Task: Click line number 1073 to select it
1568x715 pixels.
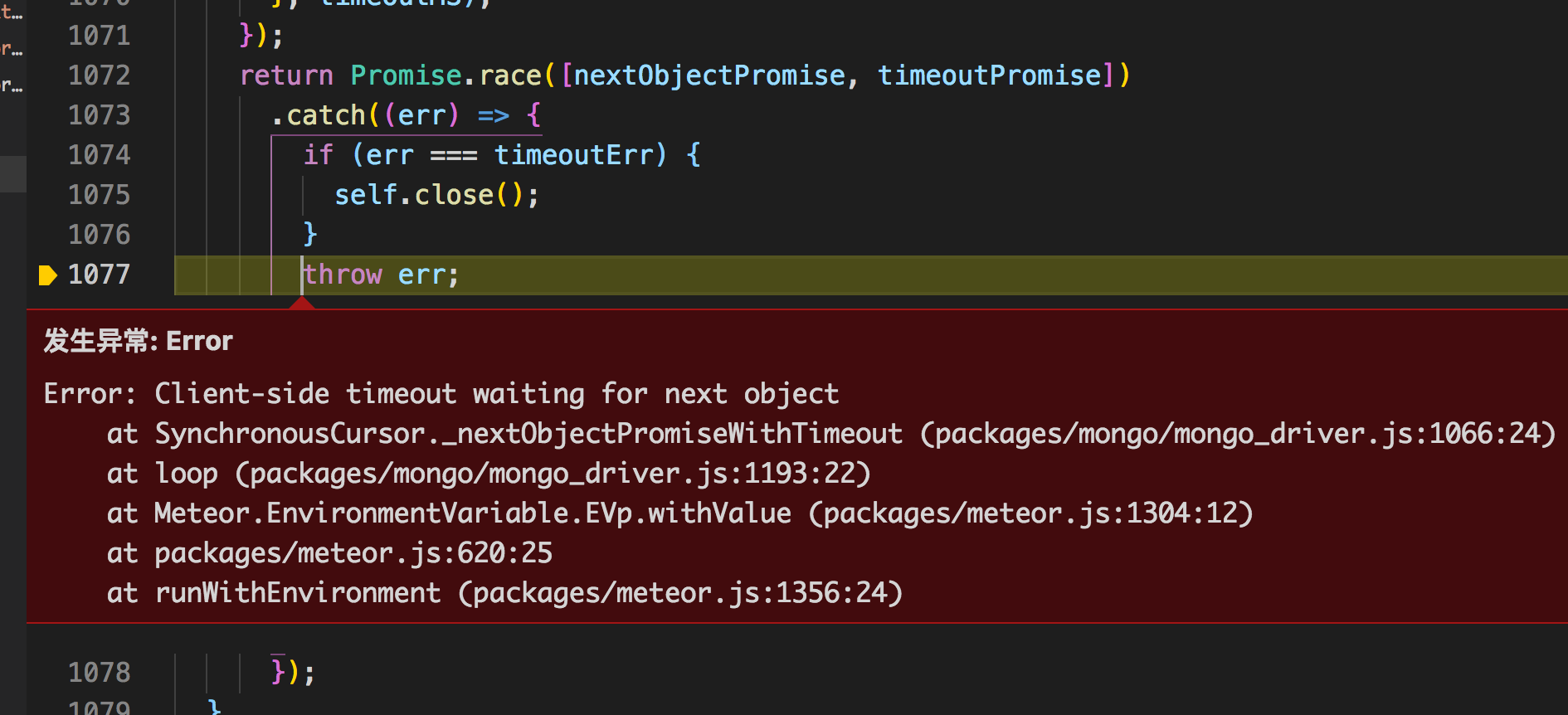Action: (x=99, y=114)
